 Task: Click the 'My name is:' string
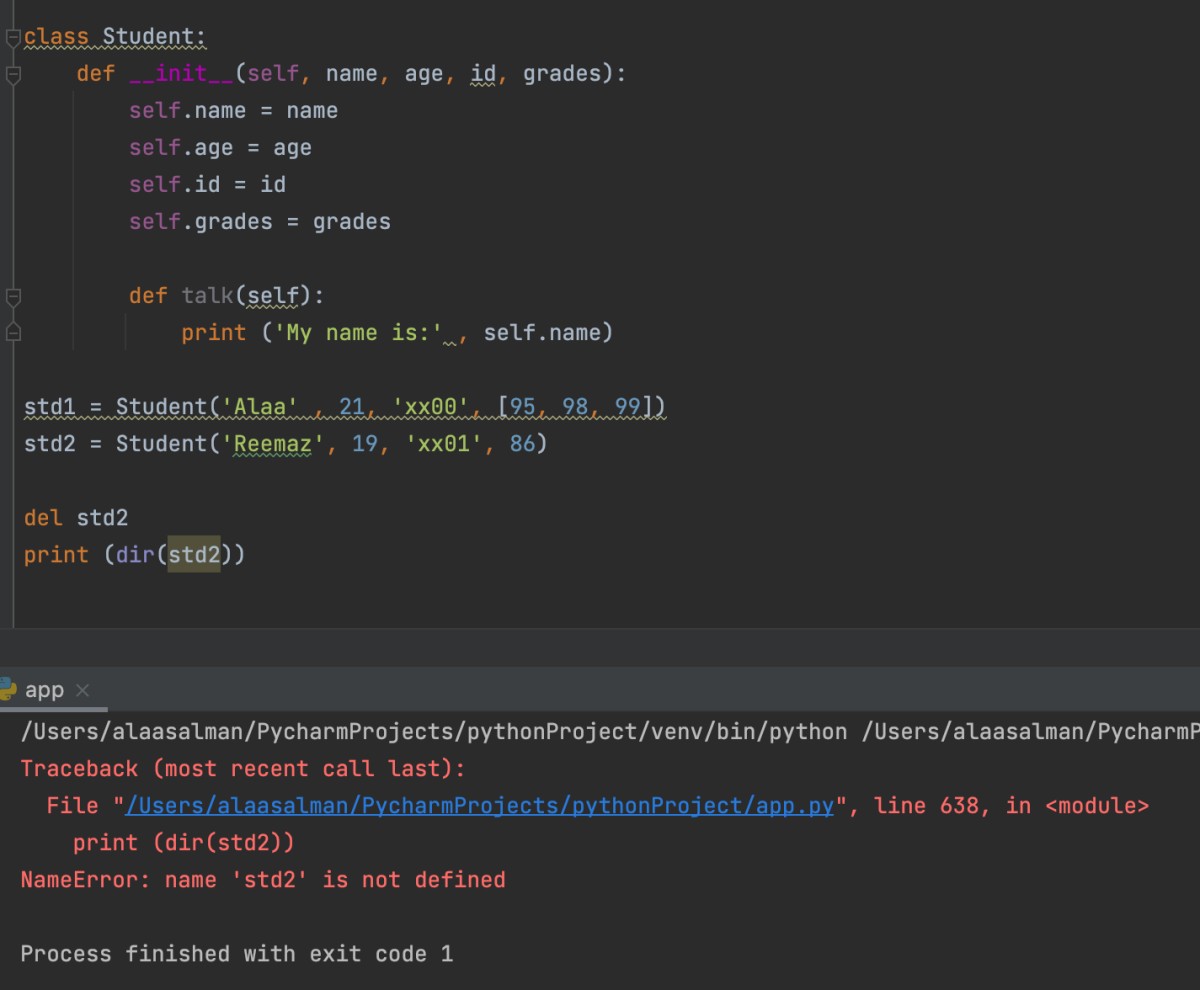pyautogui.click(x=364, y=332)
